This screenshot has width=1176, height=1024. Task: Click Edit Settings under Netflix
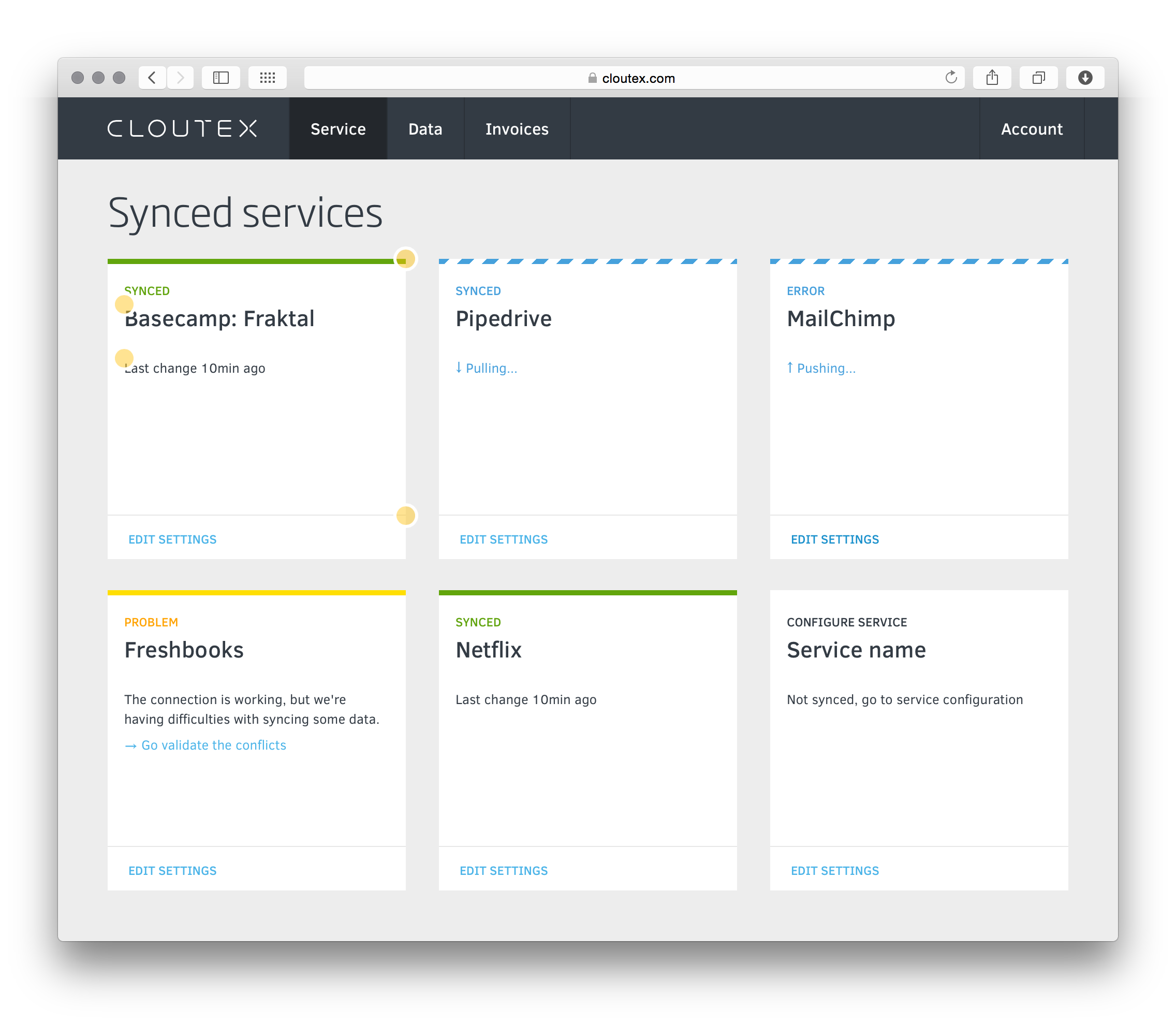pos(504,871)
